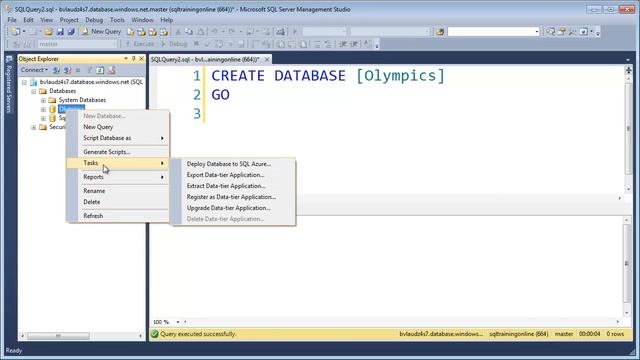Click the 'Query executed successfully.' status text
The width and height of the screenshot is (640, 360).
[x=198, y=334]
